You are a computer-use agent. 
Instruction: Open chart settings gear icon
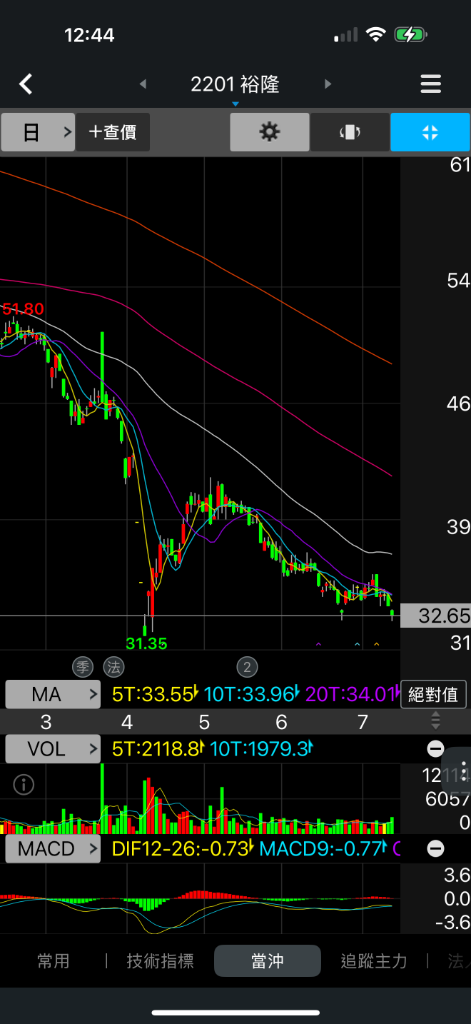click(x=269, y=132)
